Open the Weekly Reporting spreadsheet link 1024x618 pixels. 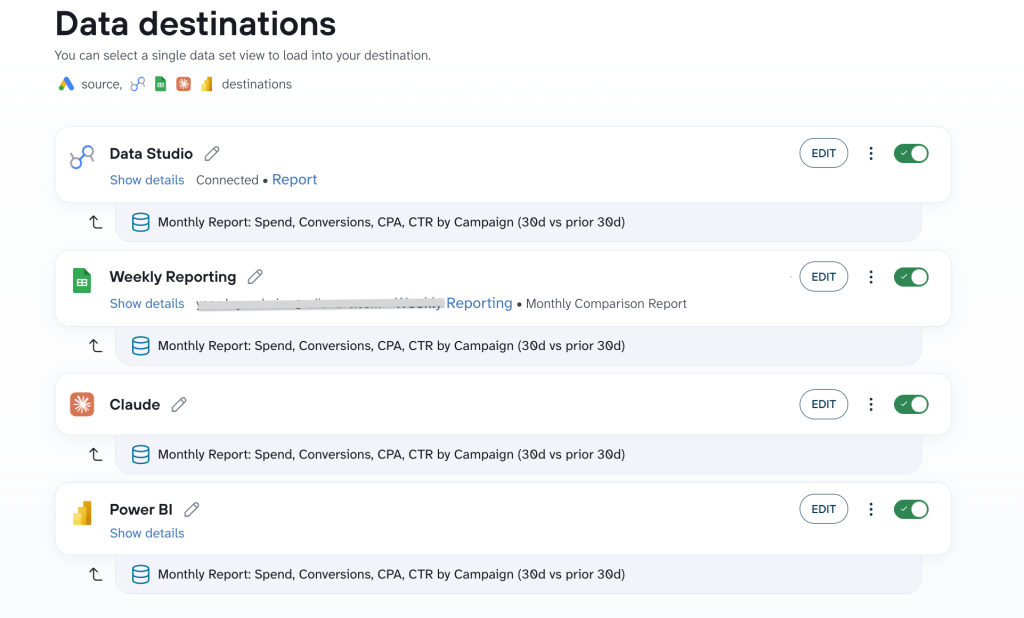454,303
